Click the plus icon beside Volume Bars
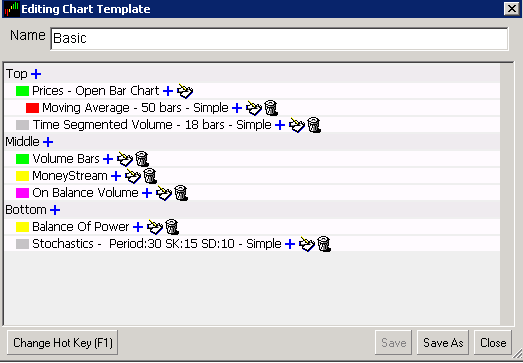523x363 pixels. 108,159
